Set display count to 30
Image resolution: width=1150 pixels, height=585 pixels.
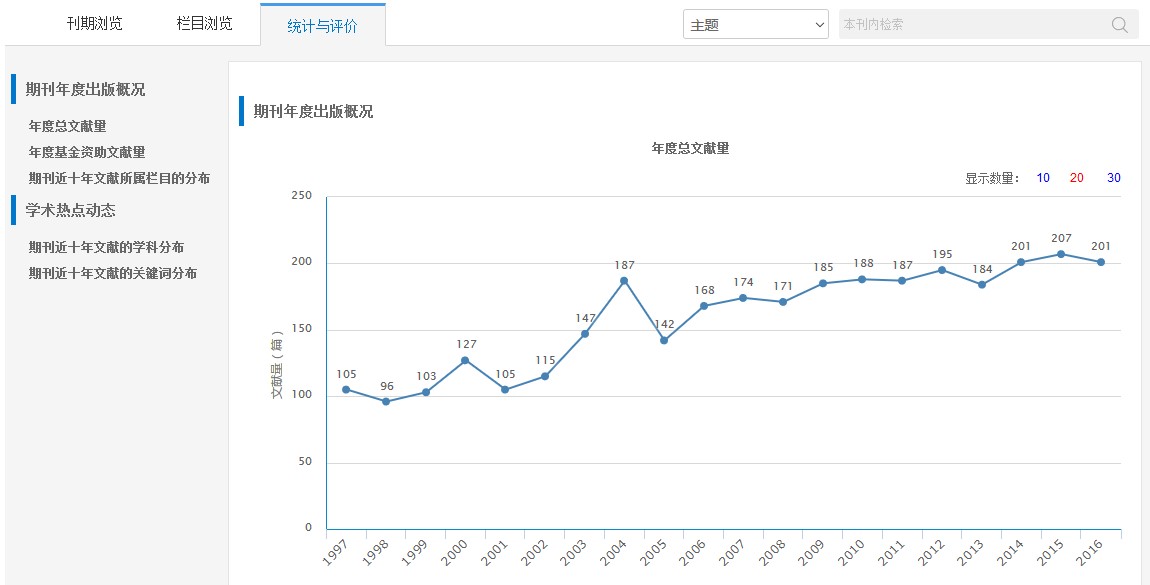pos(1113,178)
